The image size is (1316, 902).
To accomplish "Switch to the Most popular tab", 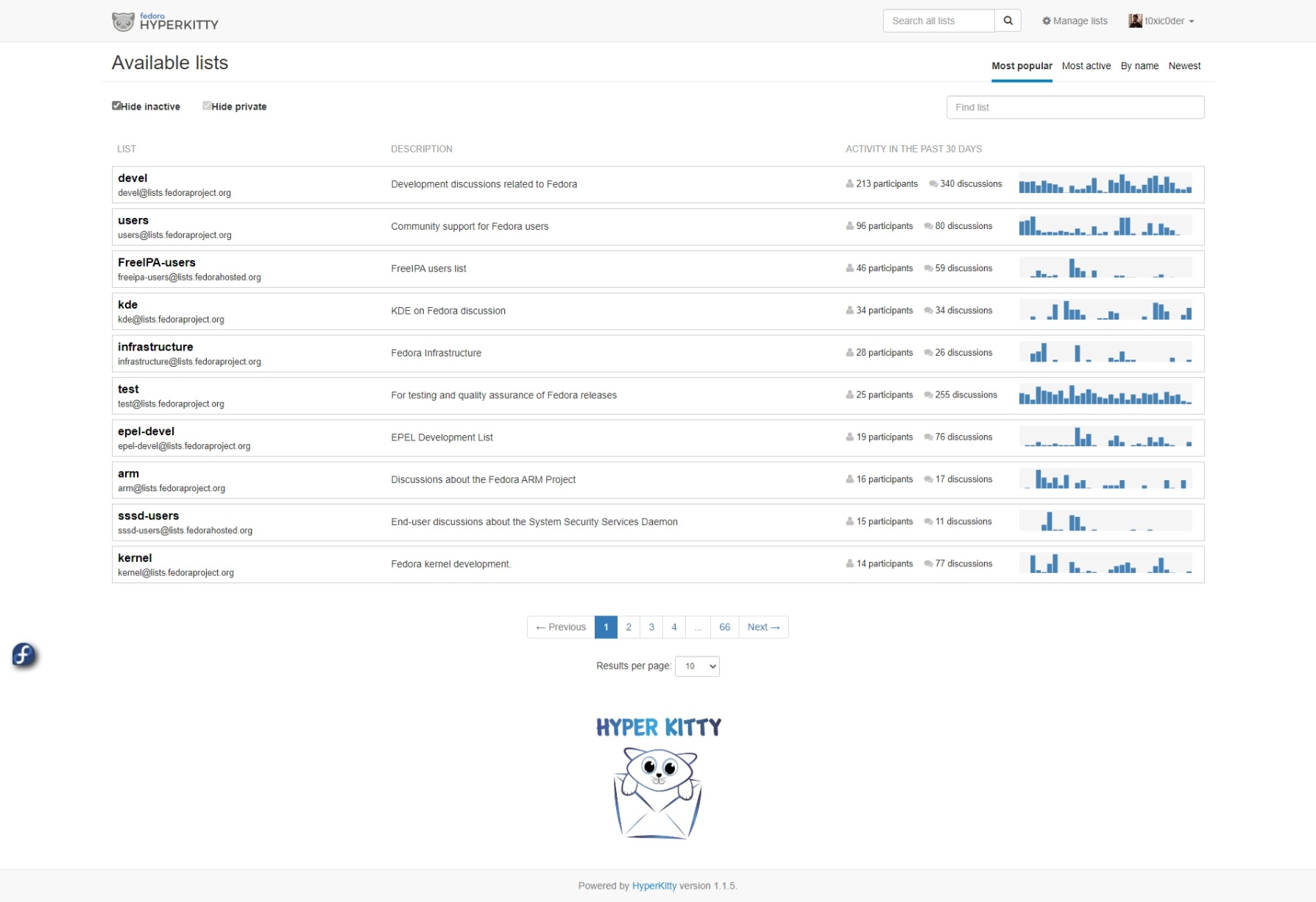I will pyautogui.click(x=1022, y=66).
